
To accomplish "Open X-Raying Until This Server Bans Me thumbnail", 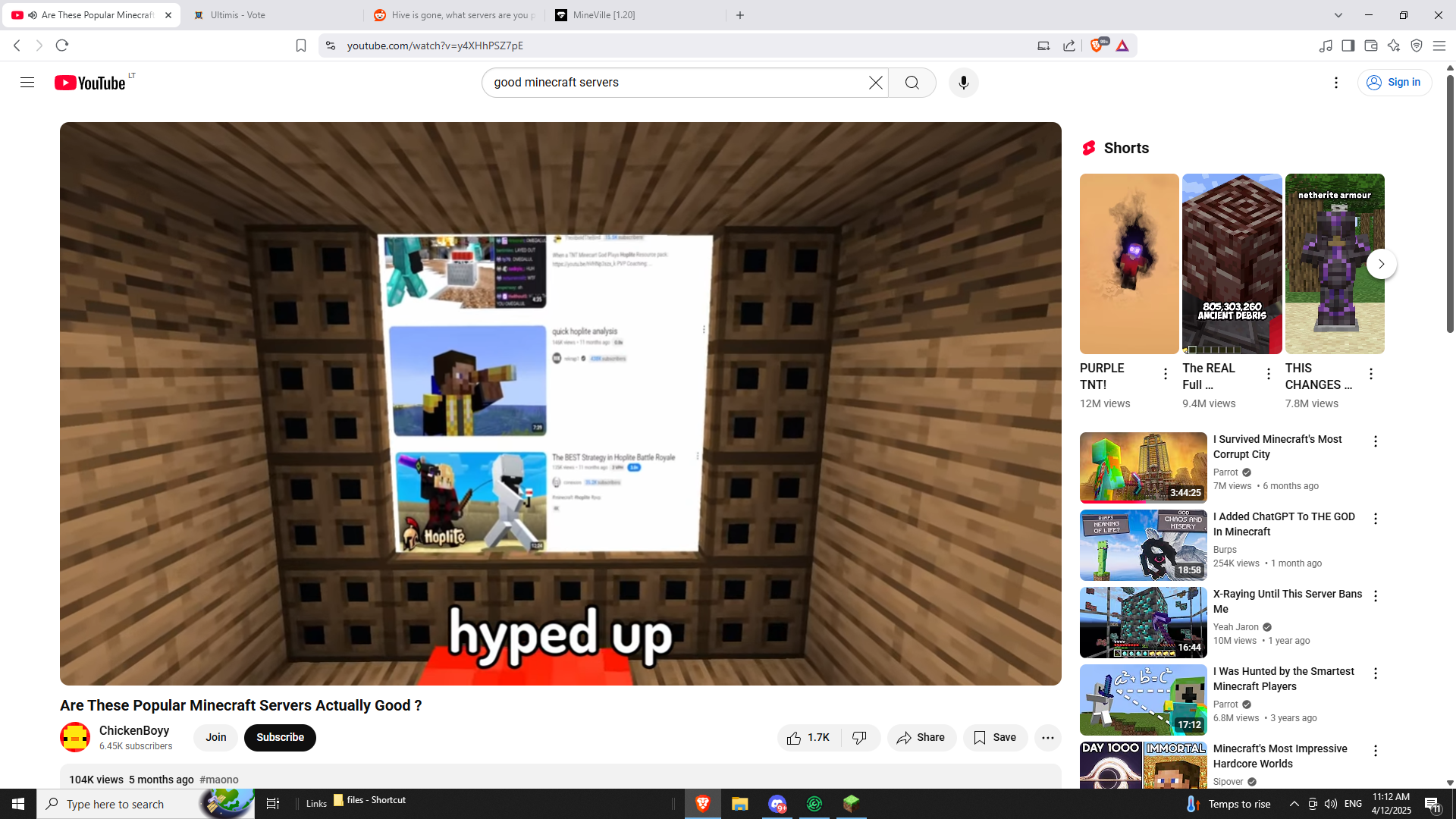I will coord(1143,622).
